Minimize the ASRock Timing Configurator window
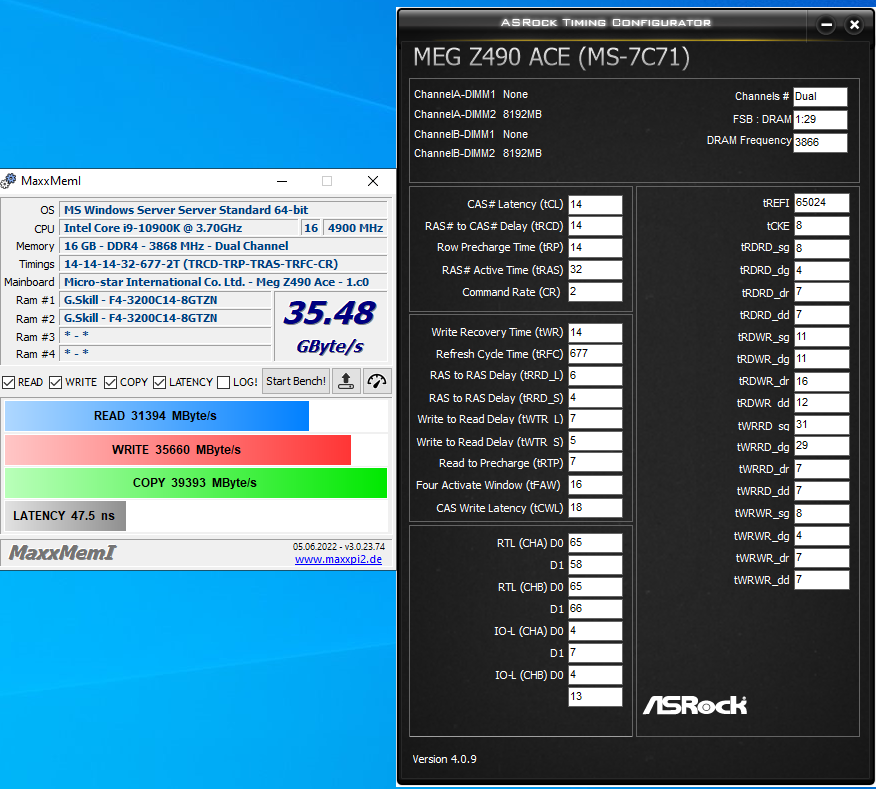This screenshot has height=789, width=876. point(826,25)
